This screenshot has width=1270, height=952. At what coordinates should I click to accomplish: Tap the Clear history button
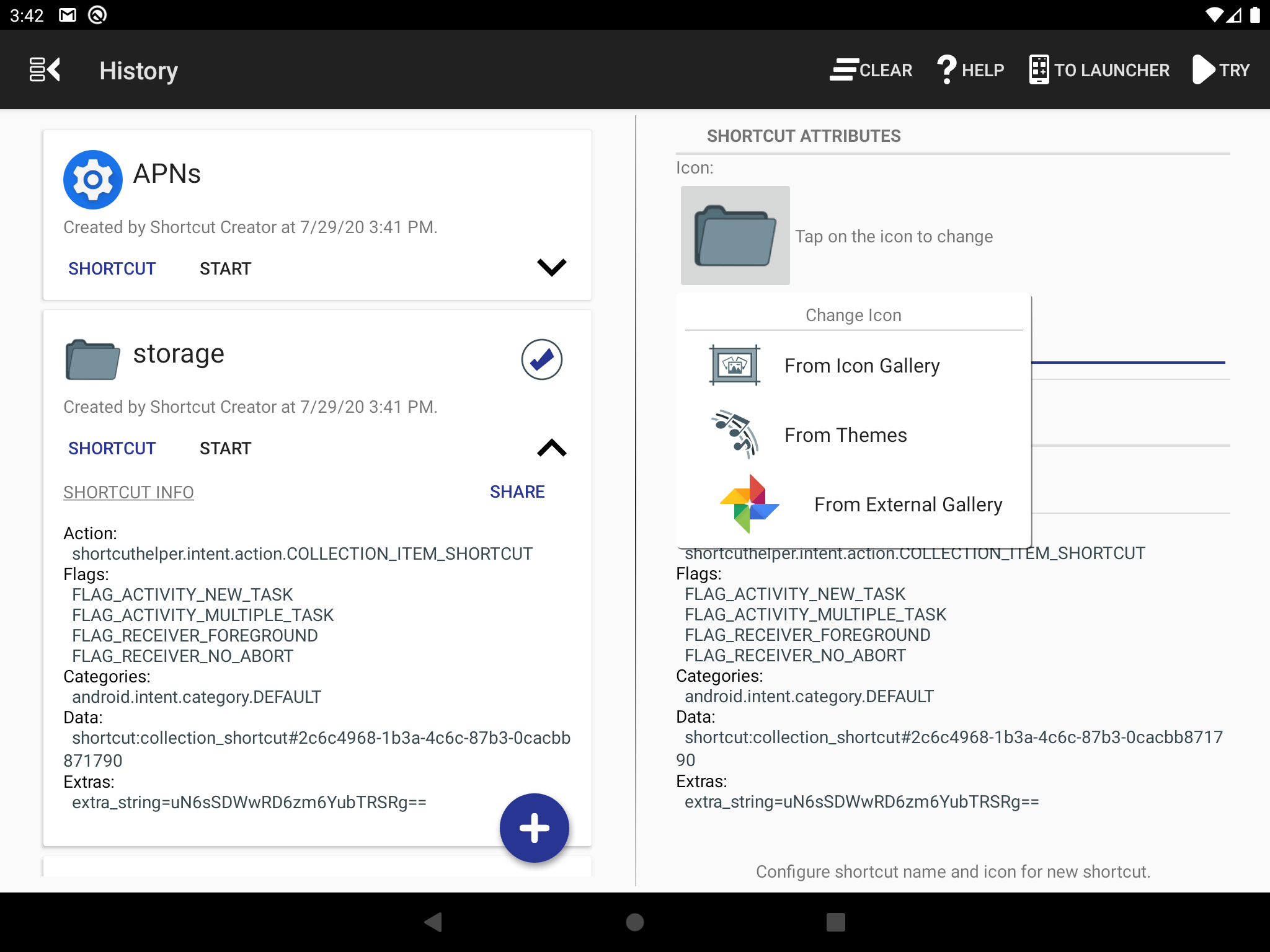coord(871,70)
